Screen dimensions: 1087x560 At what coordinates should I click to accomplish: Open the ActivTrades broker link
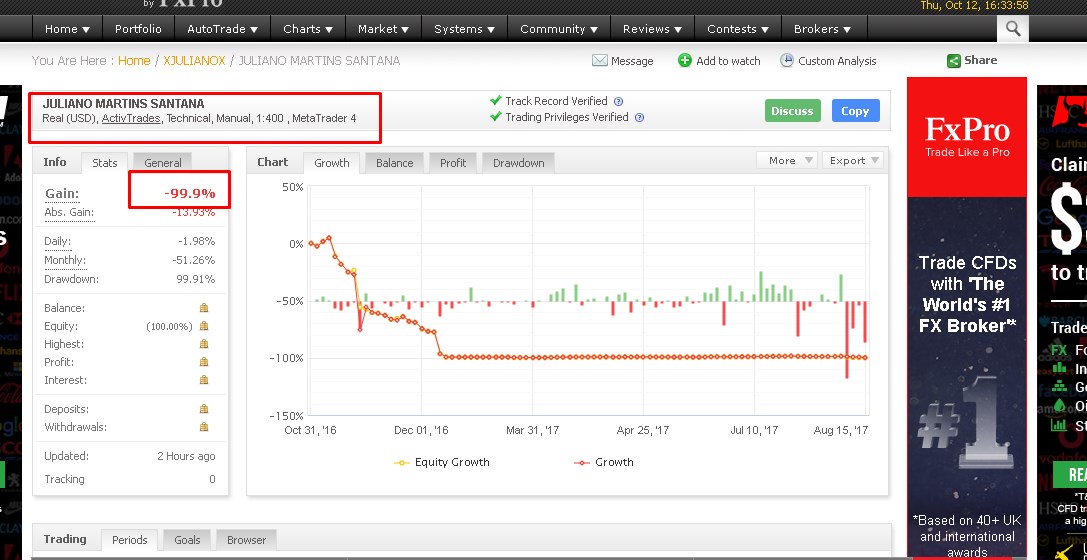pos(132,119)
